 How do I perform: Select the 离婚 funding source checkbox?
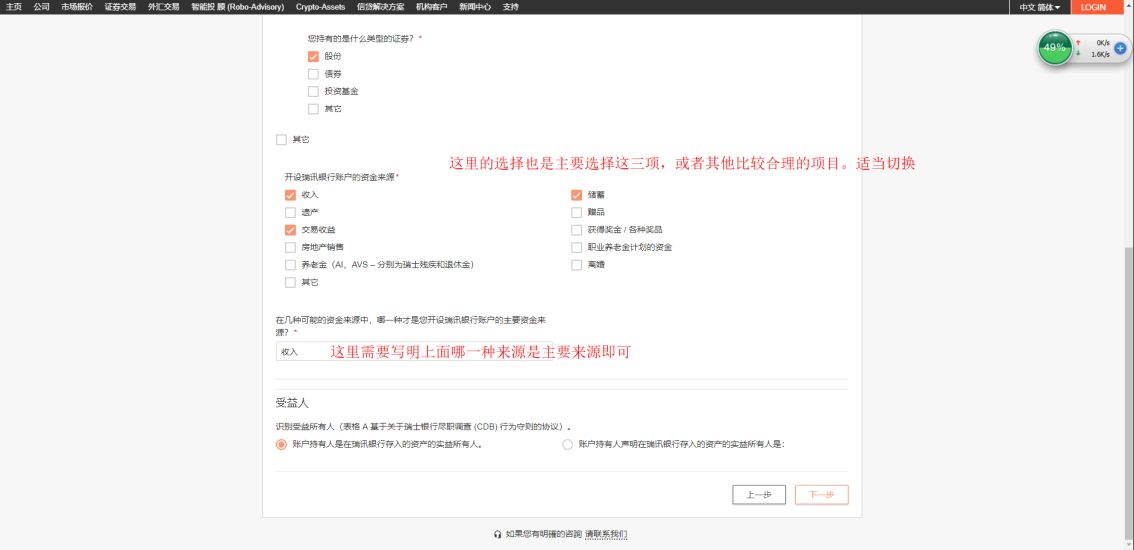(x=576, y=265)
